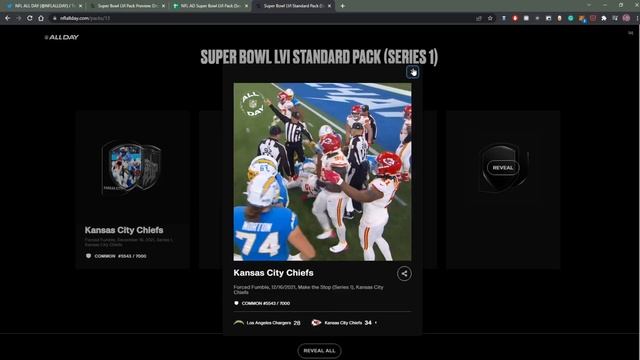Click the Los Angeles Chargers 28 score
Viewport: 640px width, 360px height.
click(273, 323)
